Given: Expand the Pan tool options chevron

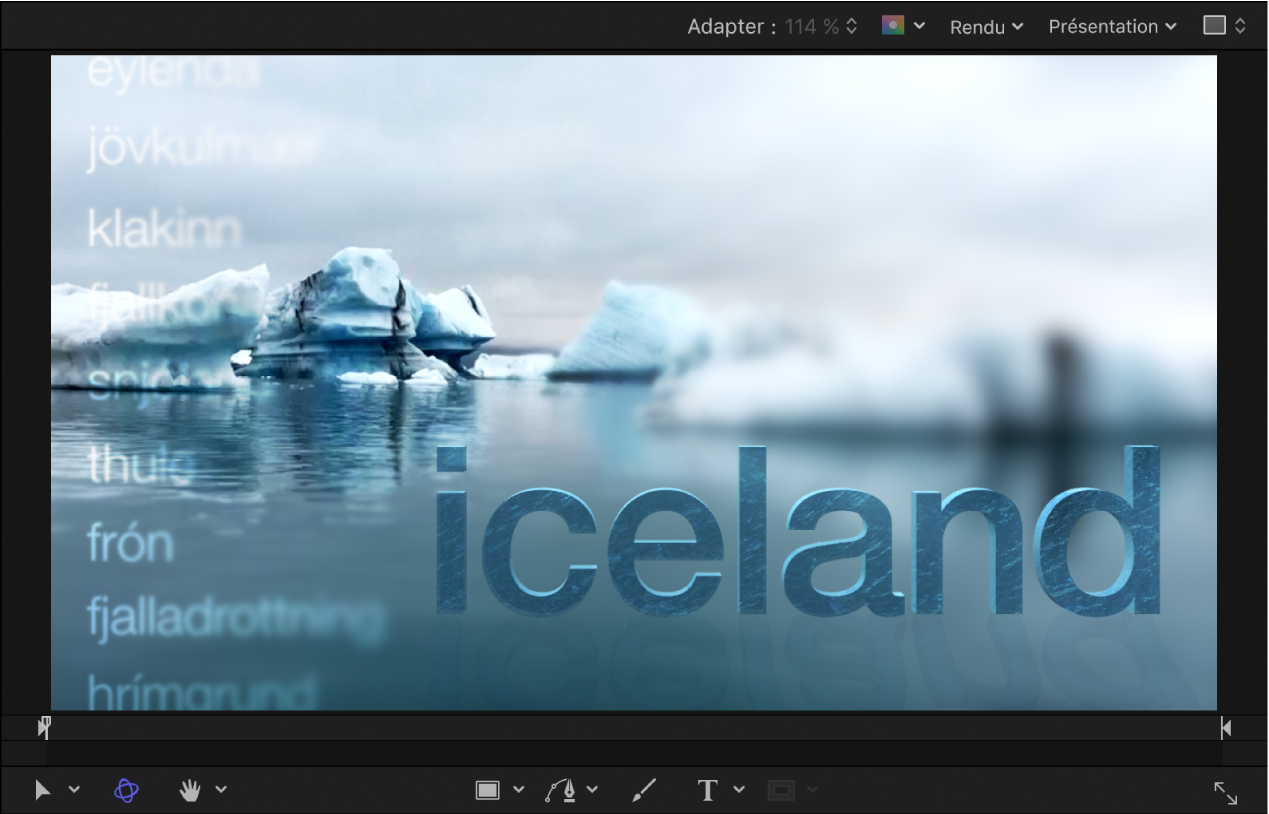Looking at the screenshot, I should pyautogui.click(x=221, y=790).
